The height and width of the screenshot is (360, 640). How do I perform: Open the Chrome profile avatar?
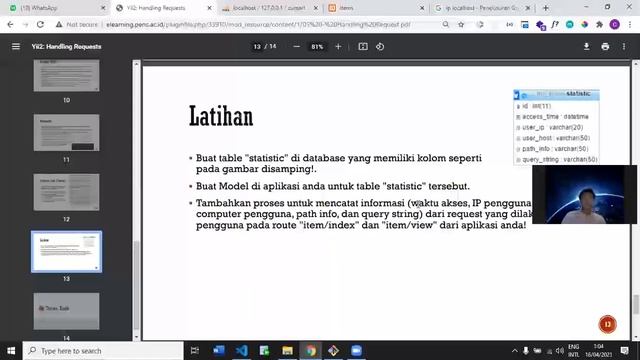pyautogui.click(x=615, y=24)
